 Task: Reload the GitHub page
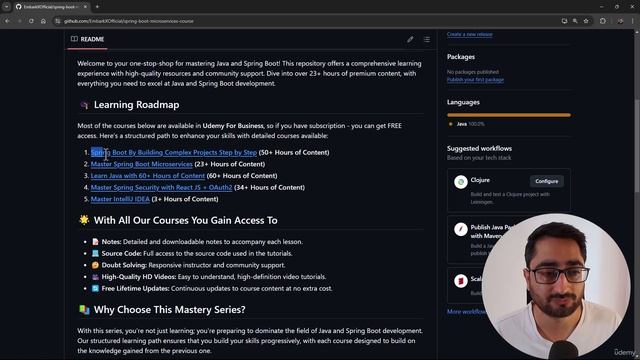[31, 21]
